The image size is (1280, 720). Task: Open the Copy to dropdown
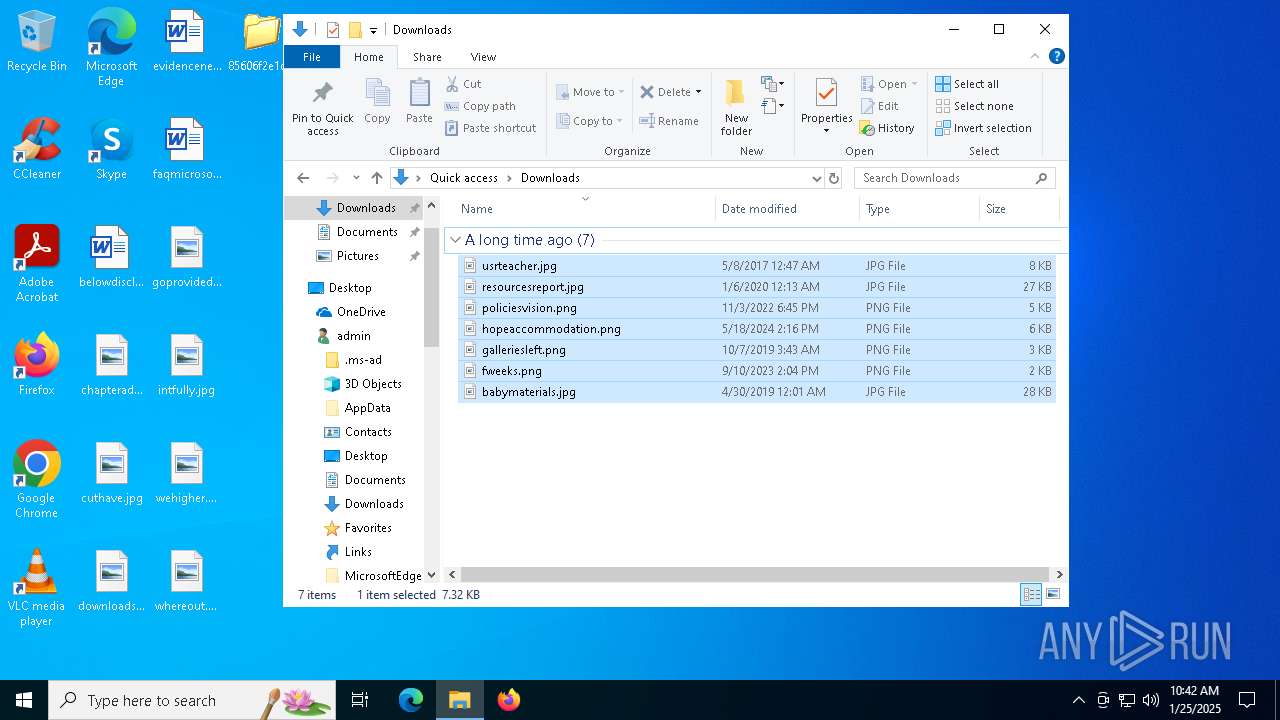589,121
